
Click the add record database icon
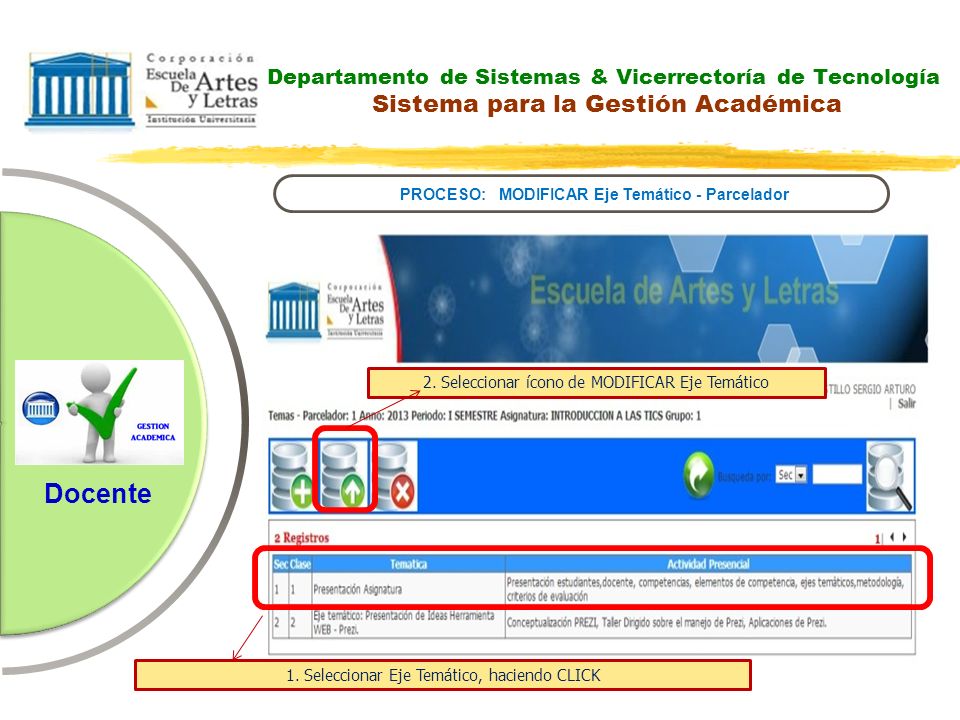click(x=292, y=475)
